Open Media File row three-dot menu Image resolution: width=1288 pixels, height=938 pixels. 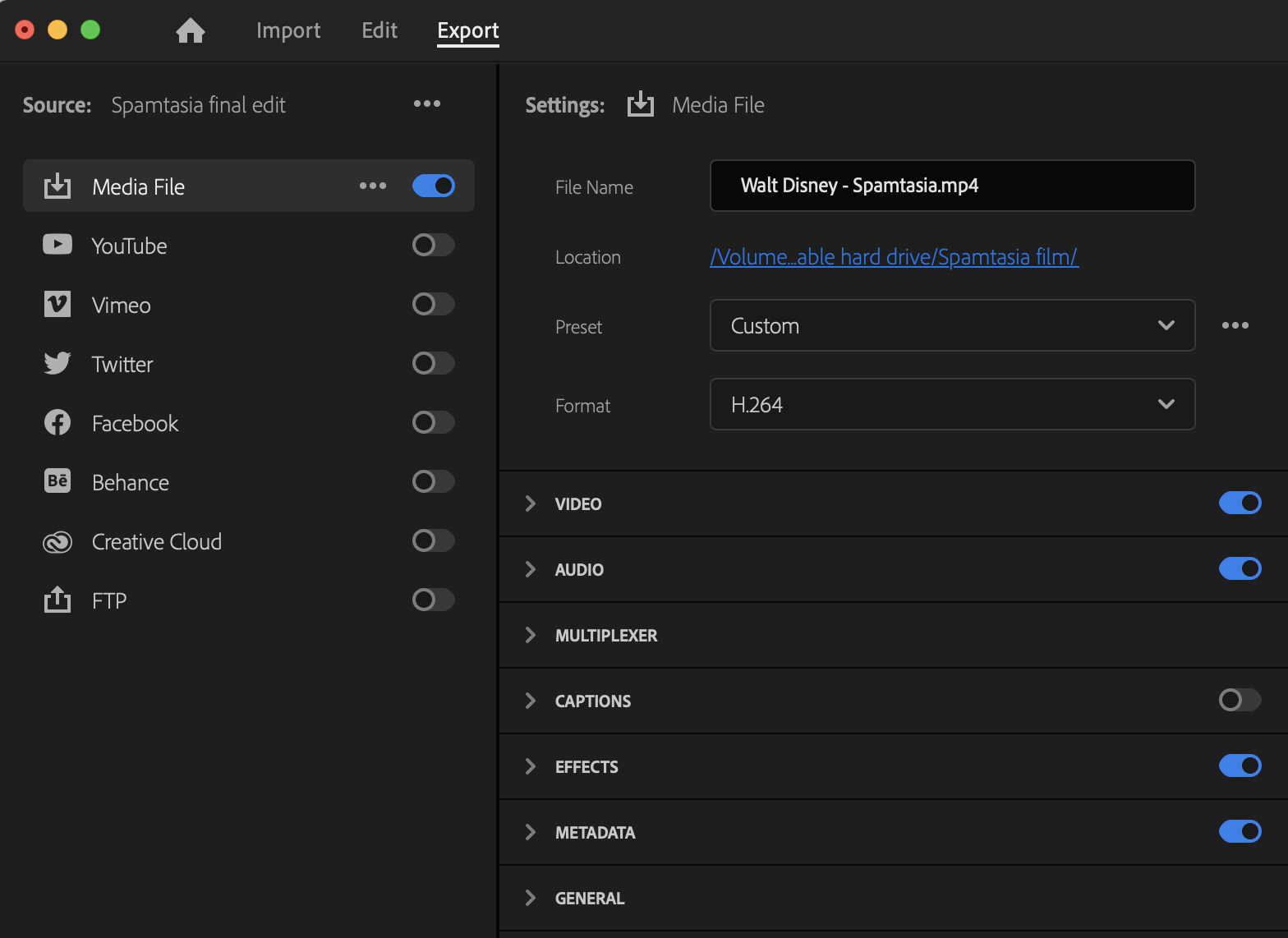pos(373,186)
